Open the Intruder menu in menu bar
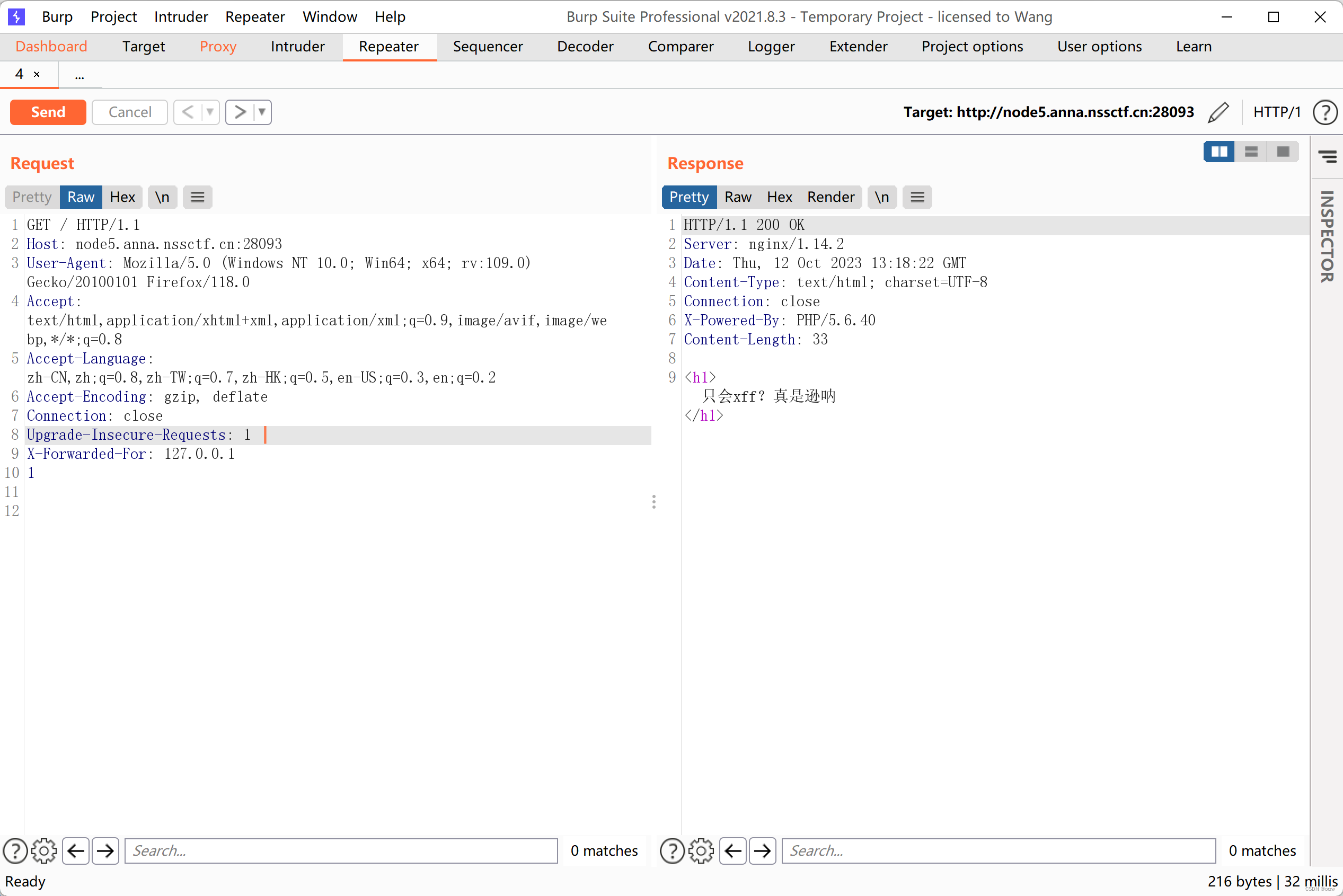Viewport: 1343px width, 896px height. point(181,16)
